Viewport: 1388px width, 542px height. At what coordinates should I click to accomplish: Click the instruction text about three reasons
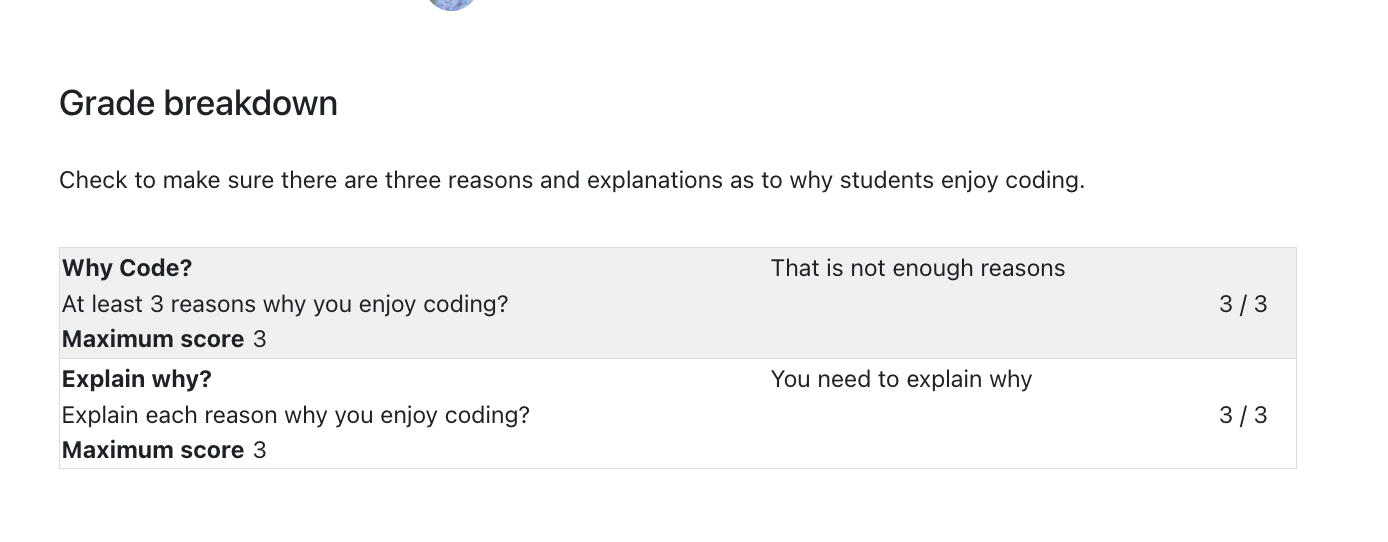coord(572,181)
